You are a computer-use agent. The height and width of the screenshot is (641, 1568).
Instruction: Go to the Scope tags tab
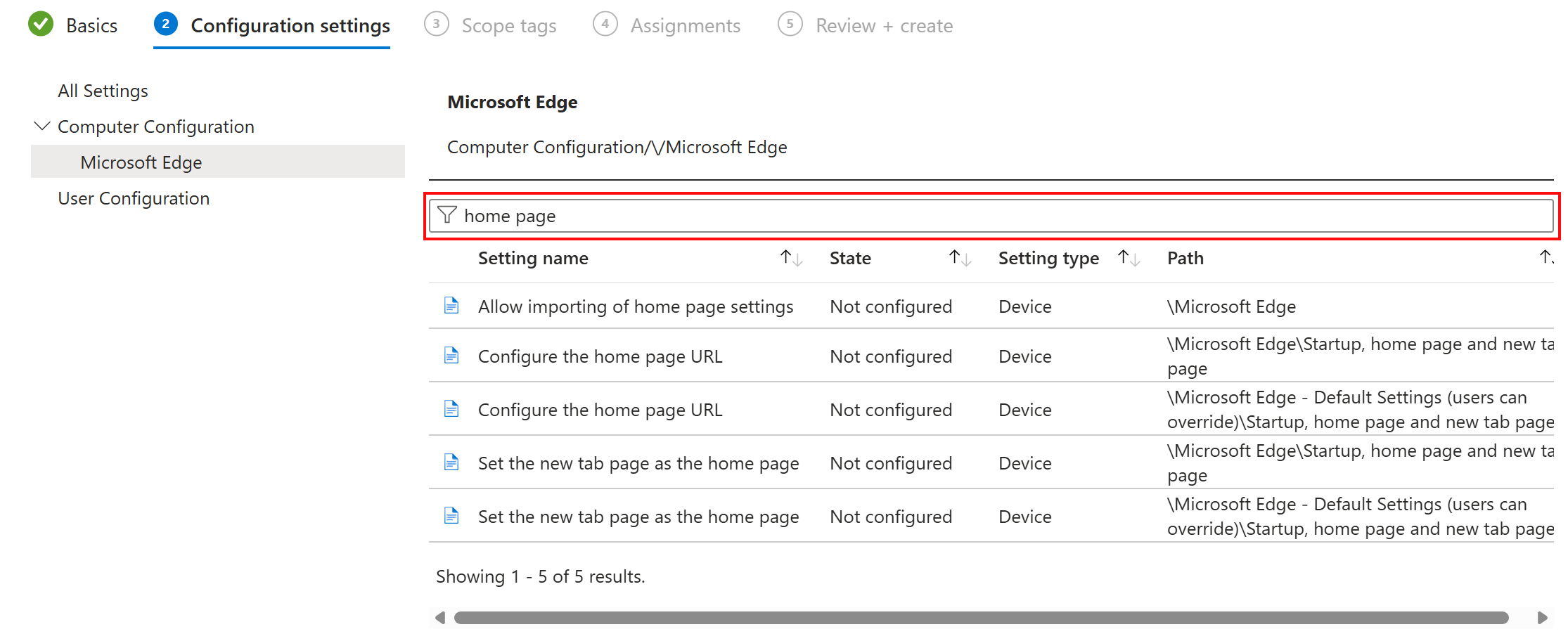(509, 26)
